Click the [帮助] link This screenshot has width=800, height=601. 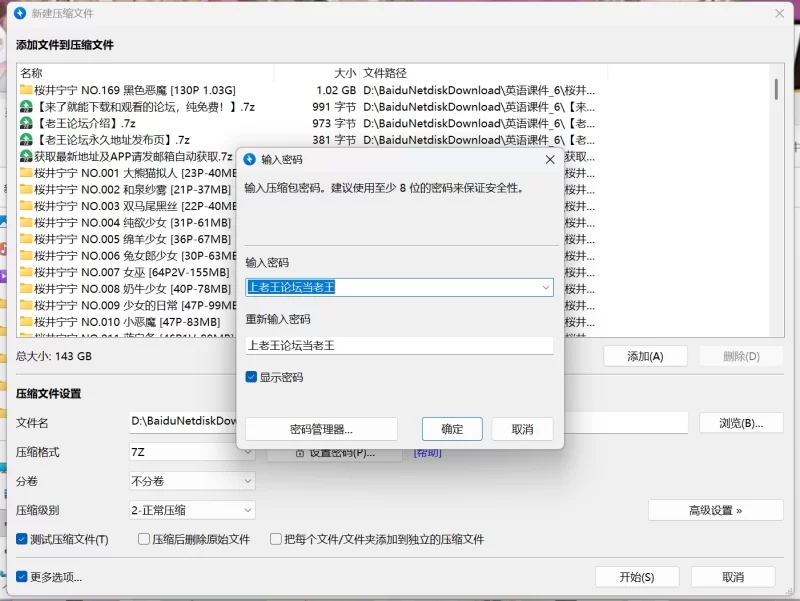point(427,453)
